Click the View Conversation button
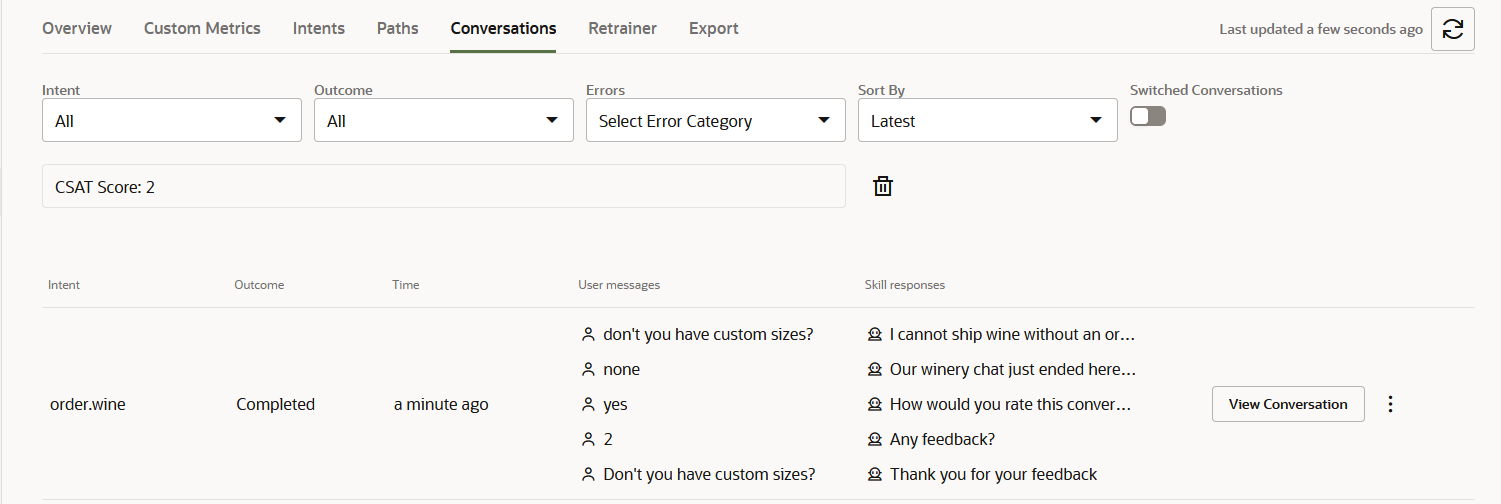Viewport: 1501px width, 504px height. point(1288,404)
